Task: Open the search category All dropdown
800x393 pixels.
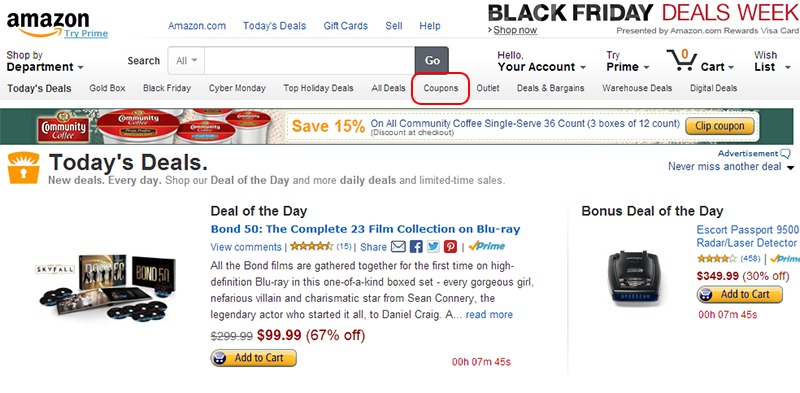Action: (x=186, y=61)
